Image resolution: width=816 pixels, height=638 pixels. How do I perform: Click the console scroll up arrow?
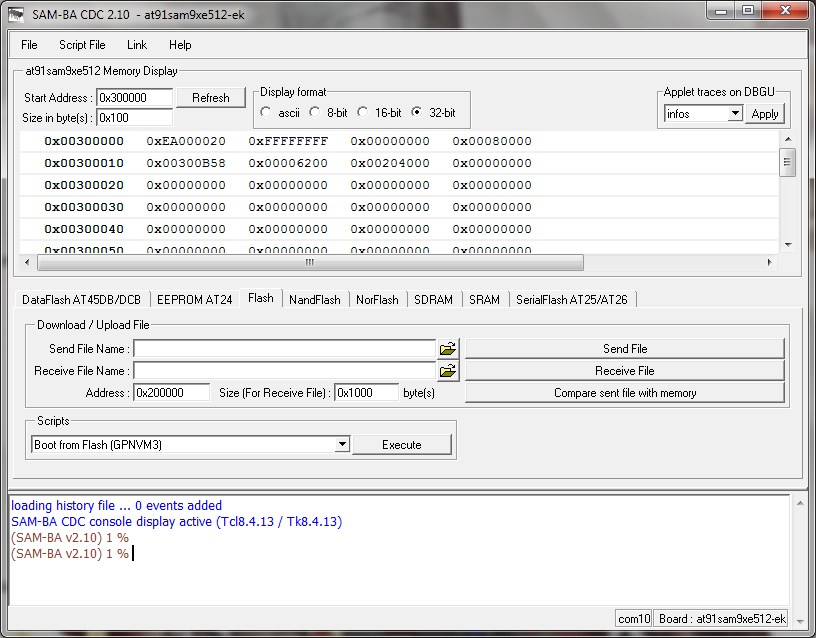tap(799, 503)
